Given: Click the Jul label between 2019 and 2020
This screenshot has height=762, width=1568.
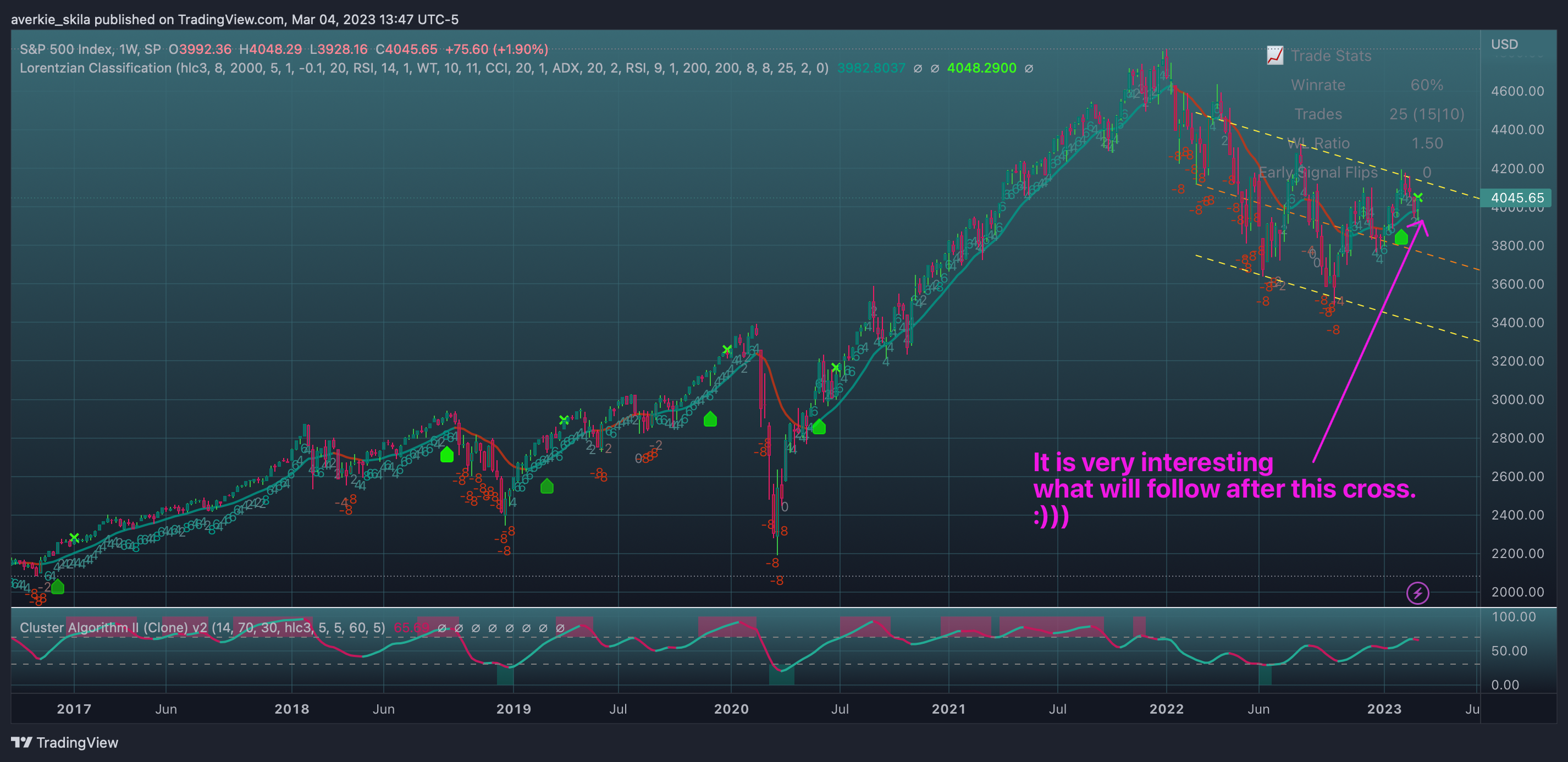Looking at the screenshot, I should (x=619, y=709).
